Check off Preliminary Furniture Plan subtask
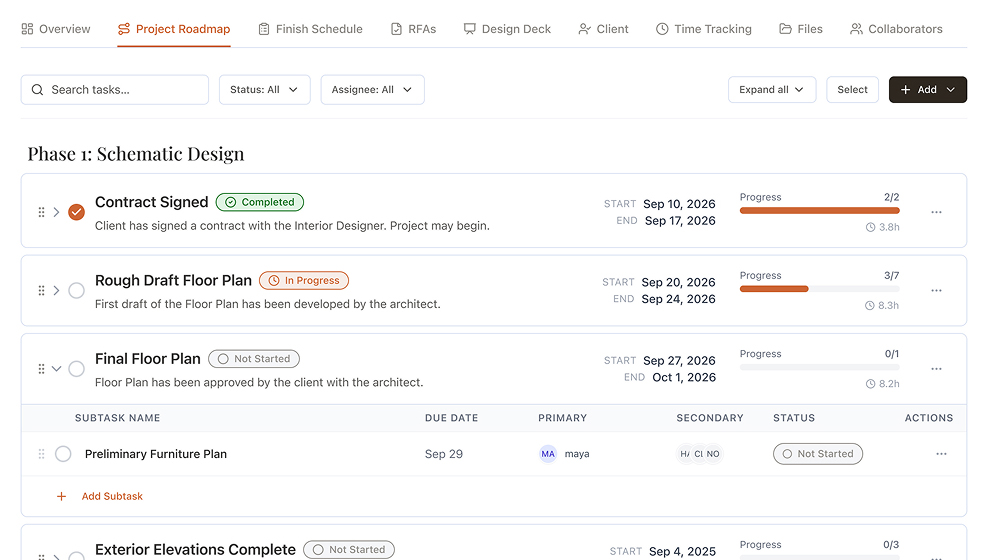 [63, 454]
